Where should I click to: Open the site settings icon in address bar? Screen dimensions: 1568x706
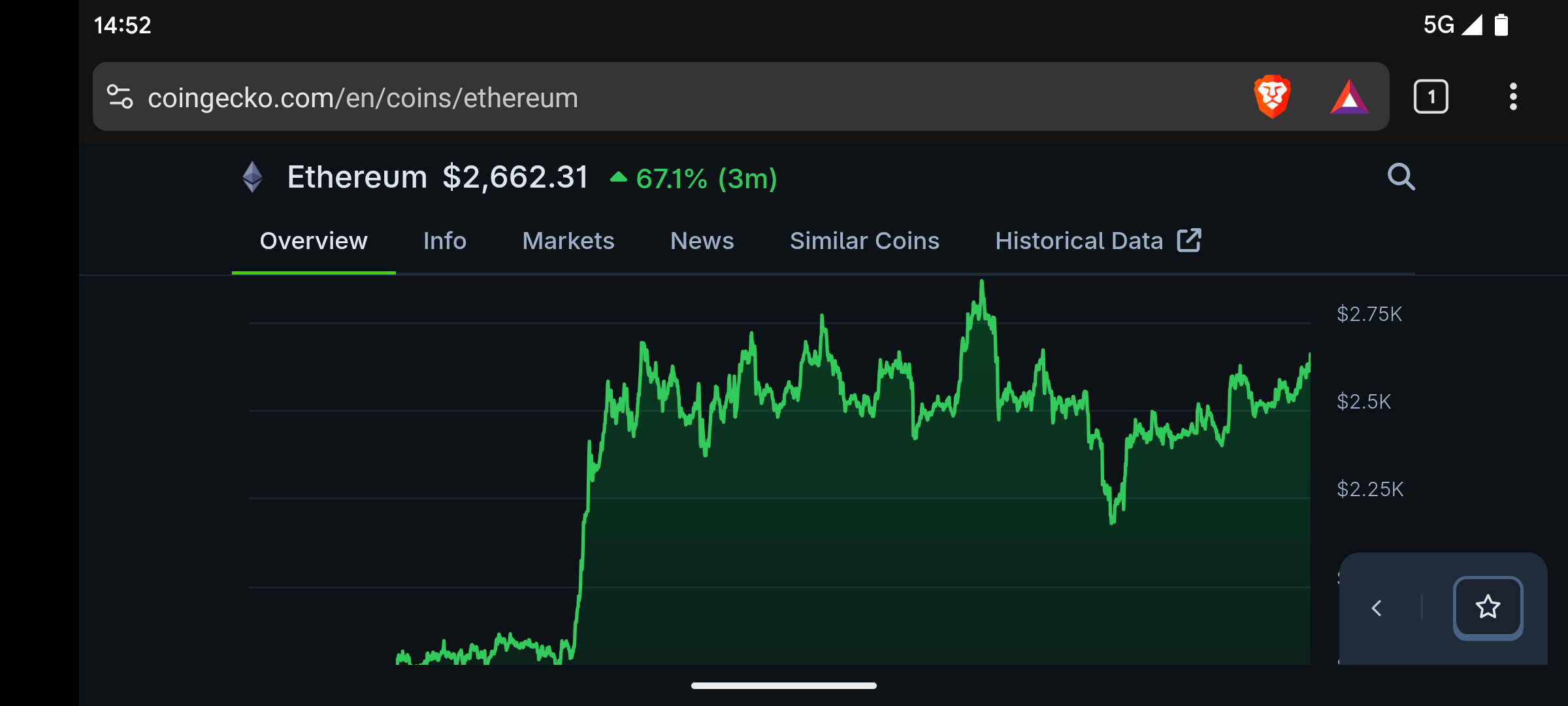tap(120, 97)
